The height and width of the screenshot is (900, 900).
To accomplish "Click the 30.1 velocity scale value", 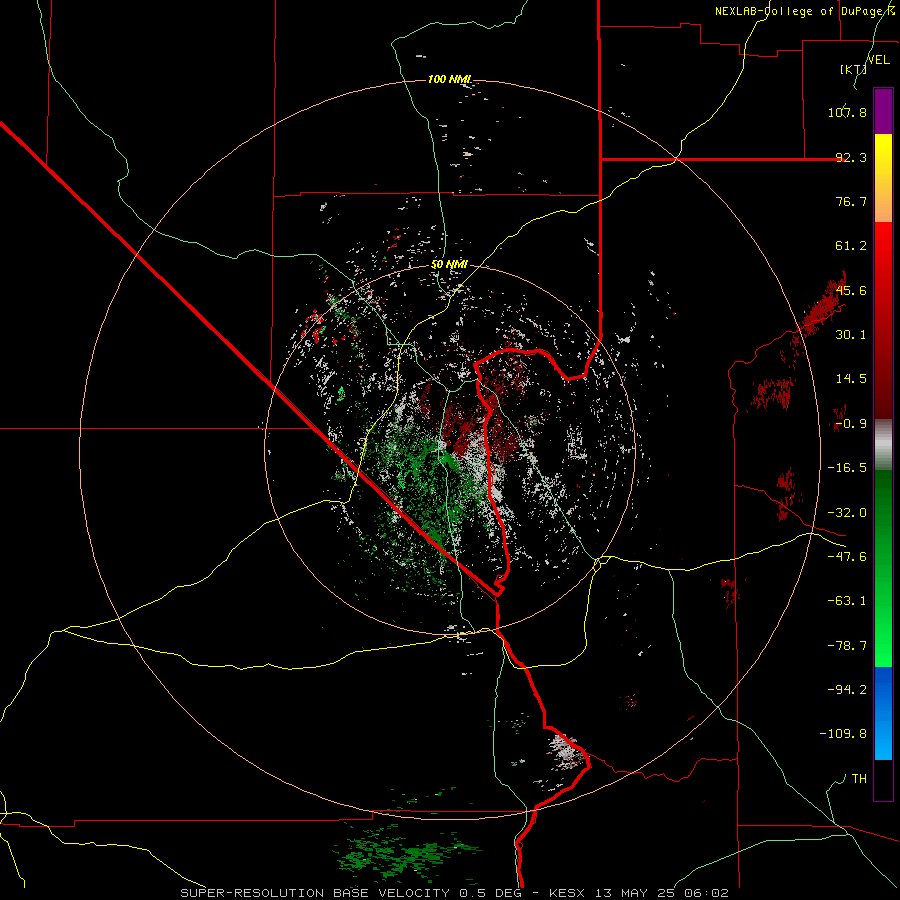I will tap(851, 335).
